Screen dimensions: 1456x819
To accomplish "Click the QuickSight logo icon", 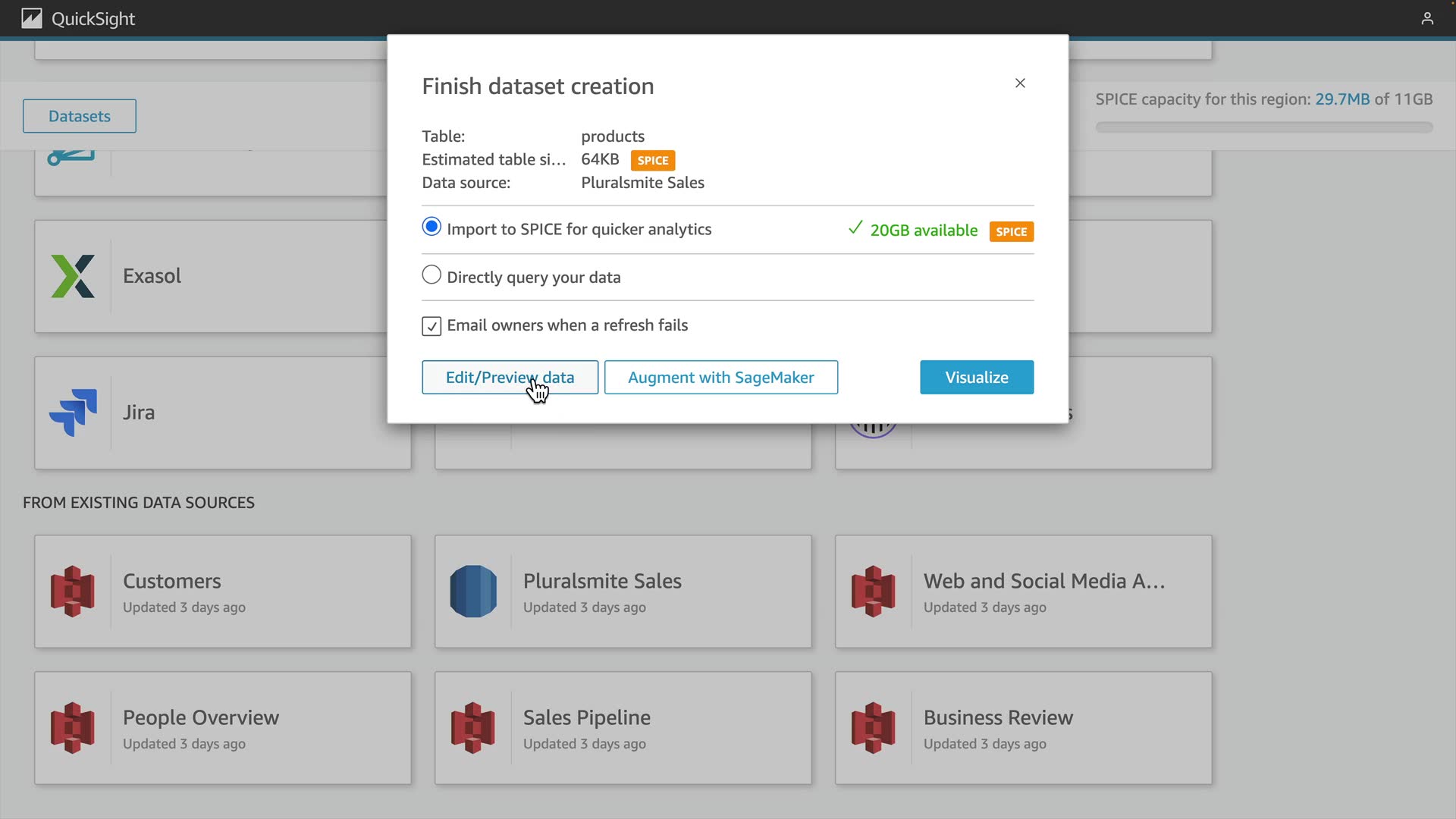I will point(32,18).
